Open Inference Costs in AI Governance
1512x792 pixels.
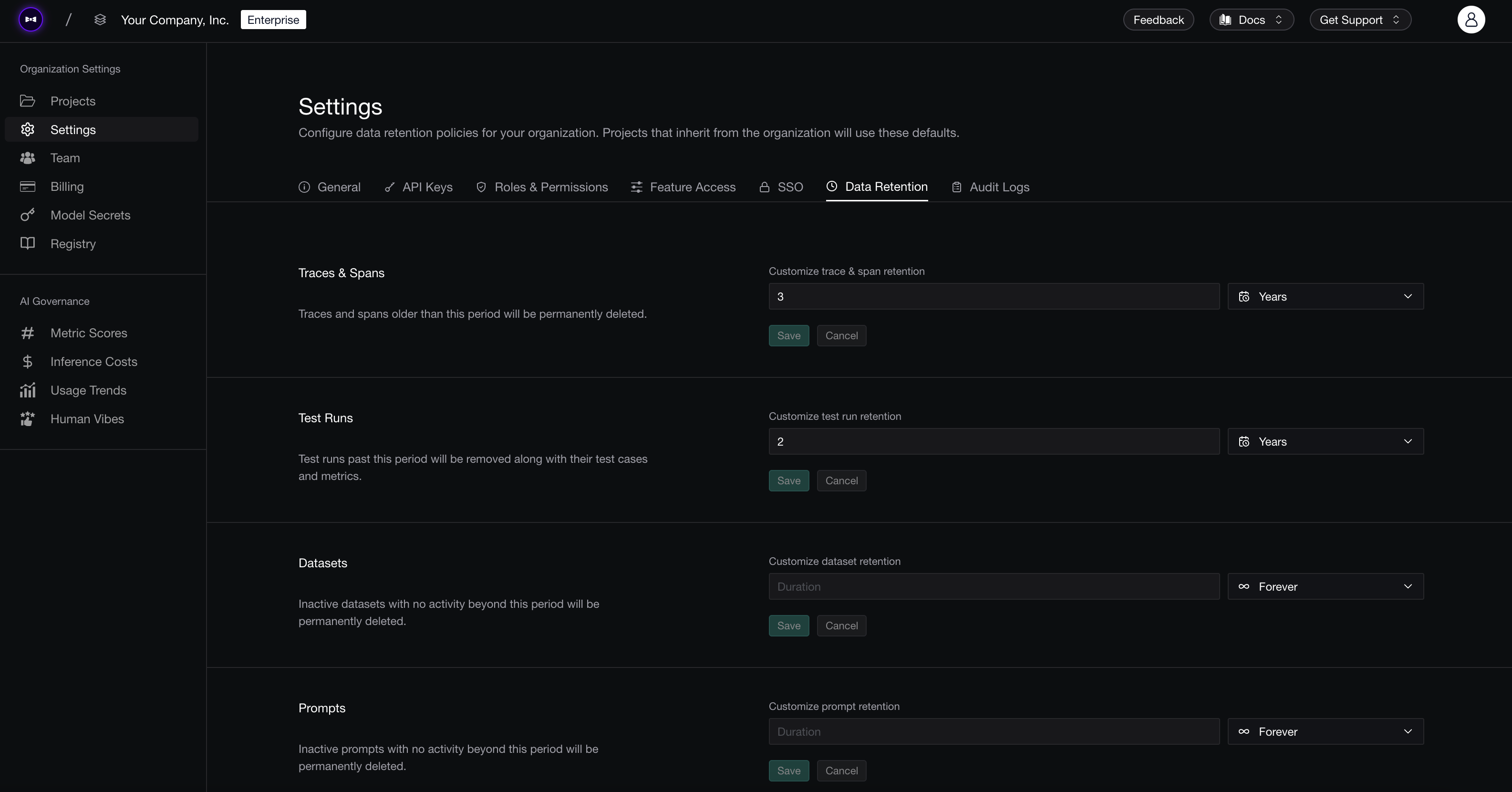pos(102,362)
